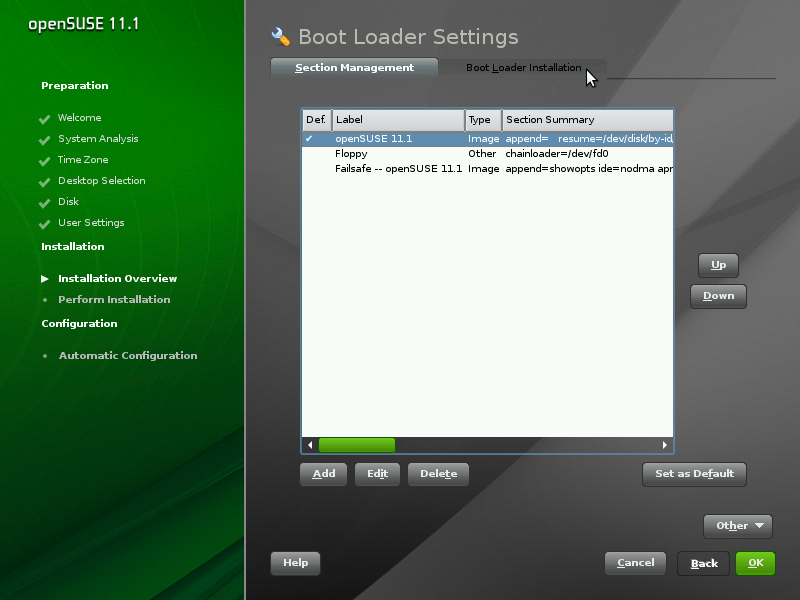The height and width of the screenshot is (600, 800).
Task: Go Back to the previous screen
Action: [704, 564]
